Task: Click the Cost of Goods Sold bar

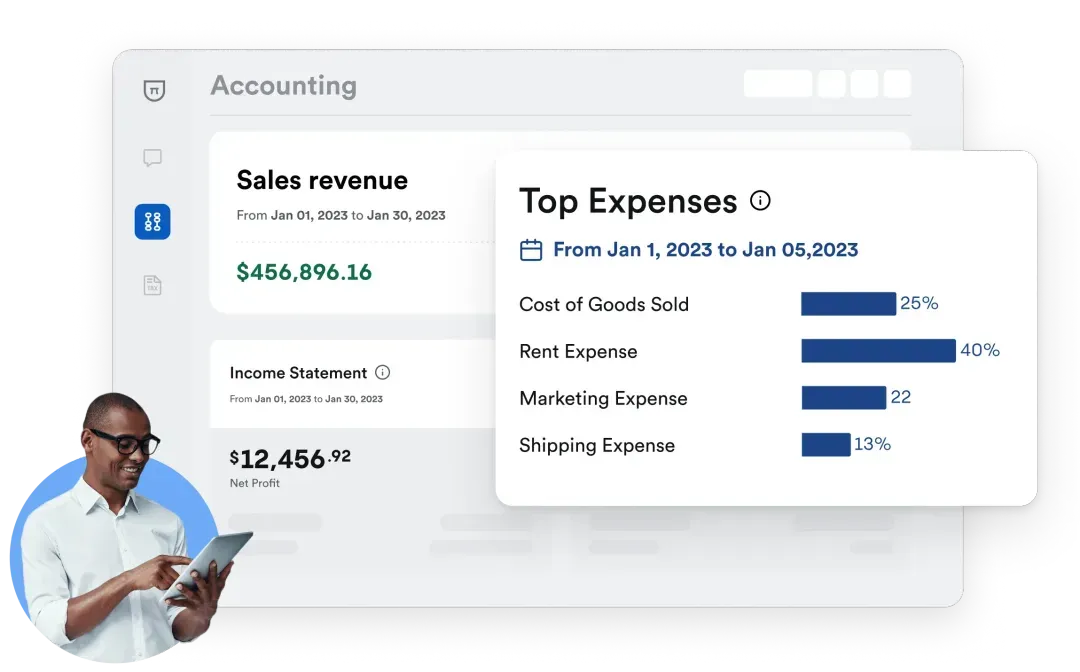Action: 848,304
